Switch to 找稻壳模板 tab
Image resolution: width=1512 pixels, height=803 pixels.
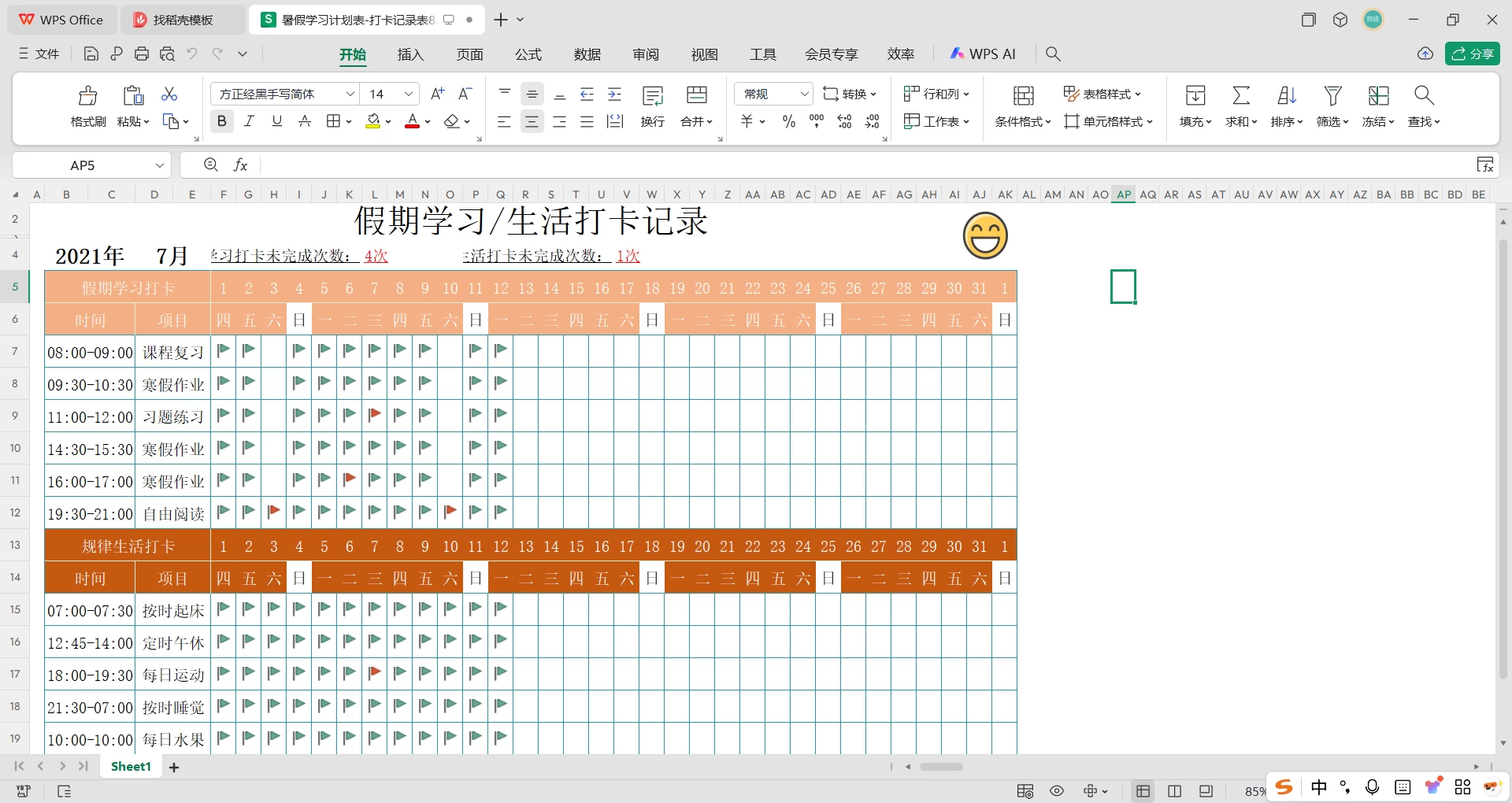pyautogui.click(x=182, y=20)
